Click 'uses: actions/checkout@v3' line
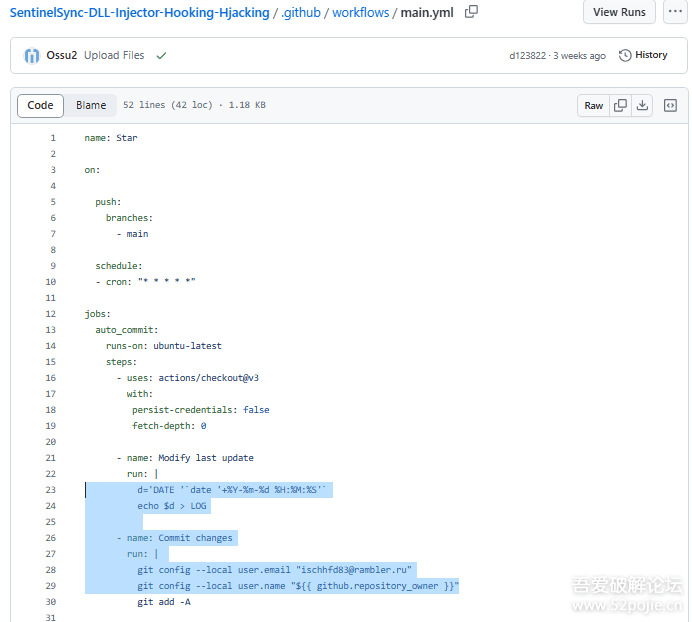Viewport: 692px width, 622px height. point(188,378)
